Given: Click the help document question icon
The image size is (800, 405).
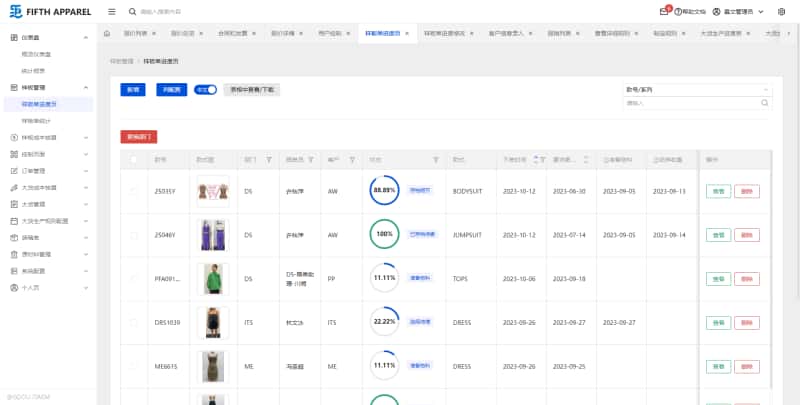Looking at the screenshot, I should click(679, 11).
